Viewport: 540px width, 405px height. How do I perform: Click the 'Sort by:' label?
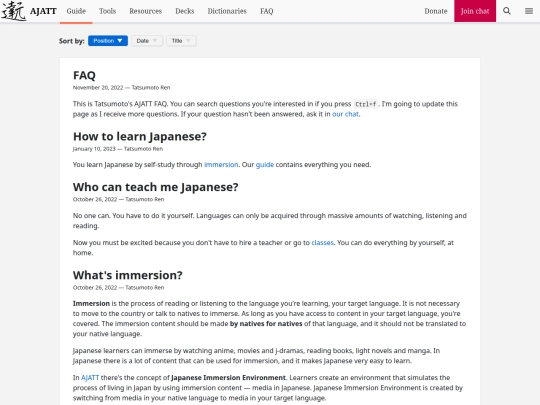pos(72,41)
